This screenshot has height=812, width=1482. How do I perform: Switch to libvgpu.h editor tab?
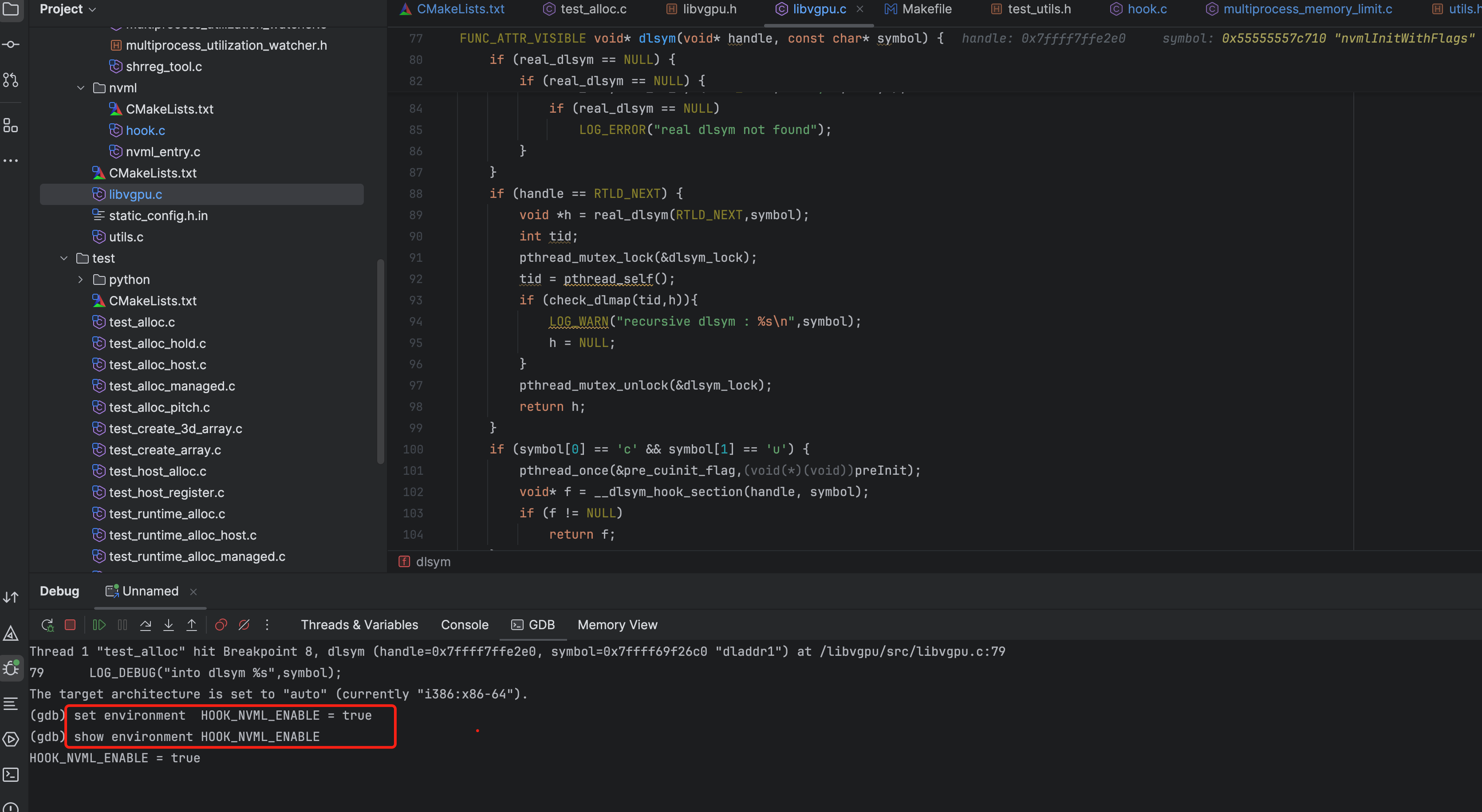point(702,9)
